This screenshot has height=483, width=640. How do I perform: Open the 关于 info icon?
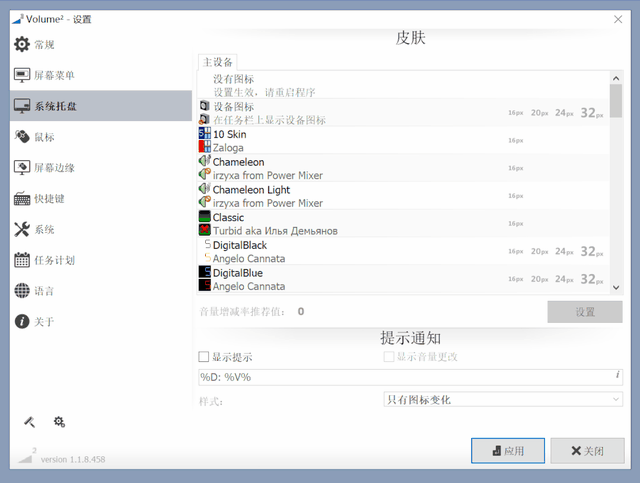click(22, 321)
